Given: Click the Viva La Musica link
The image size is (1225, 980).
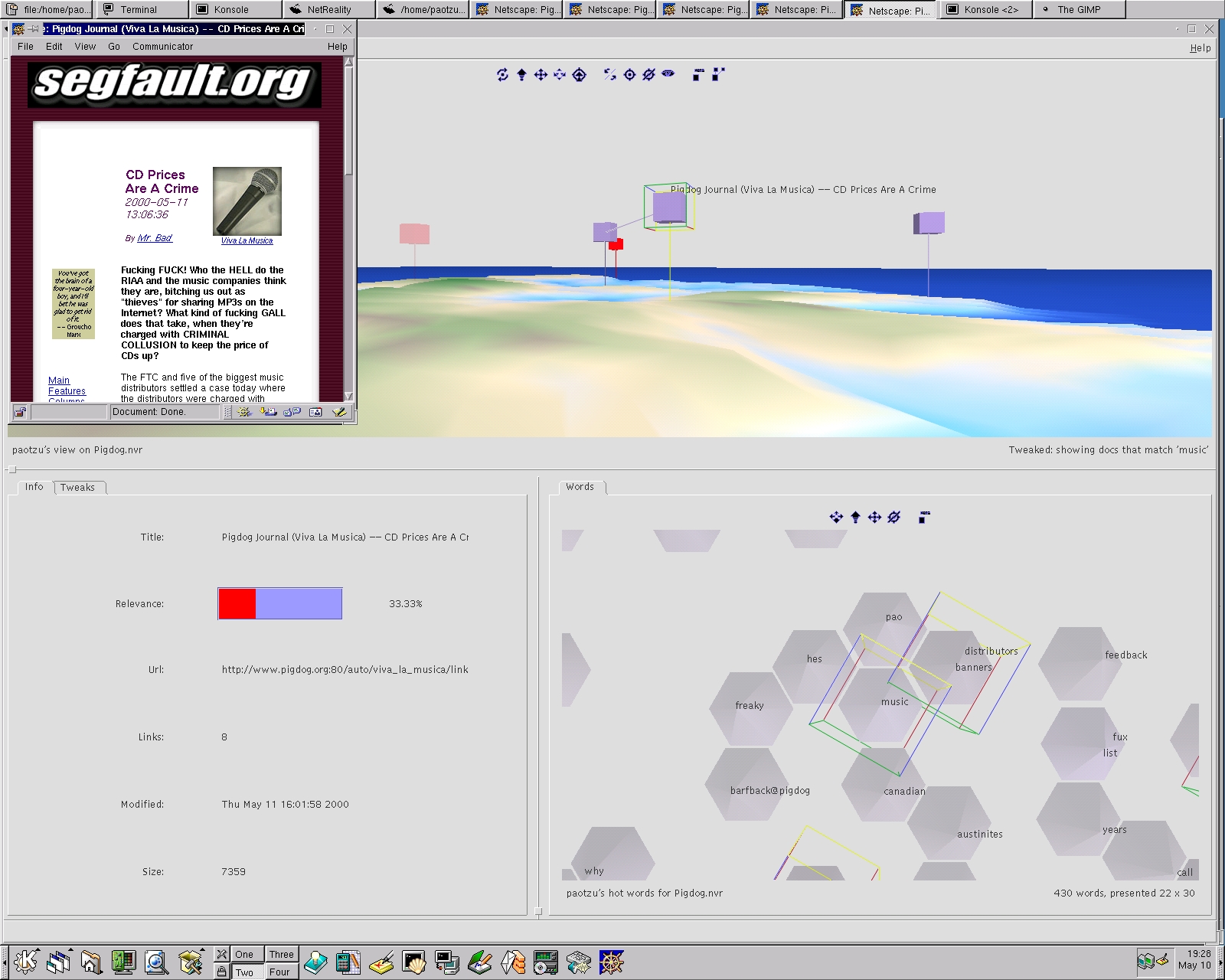Looking at the screenshot, I should [x=247, y=240].
